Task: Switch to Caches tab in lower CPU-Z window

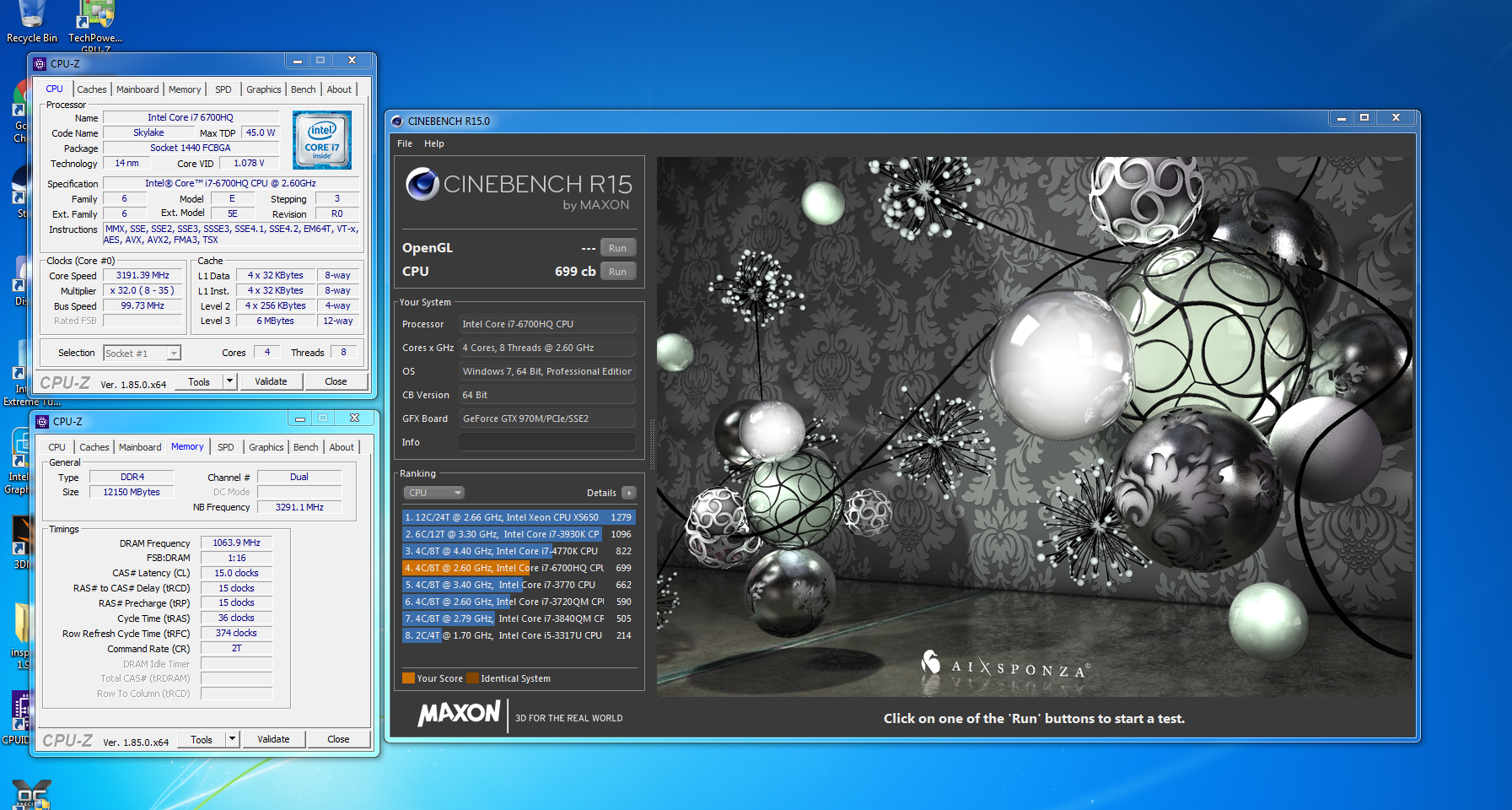Action: tap(94, 447)
